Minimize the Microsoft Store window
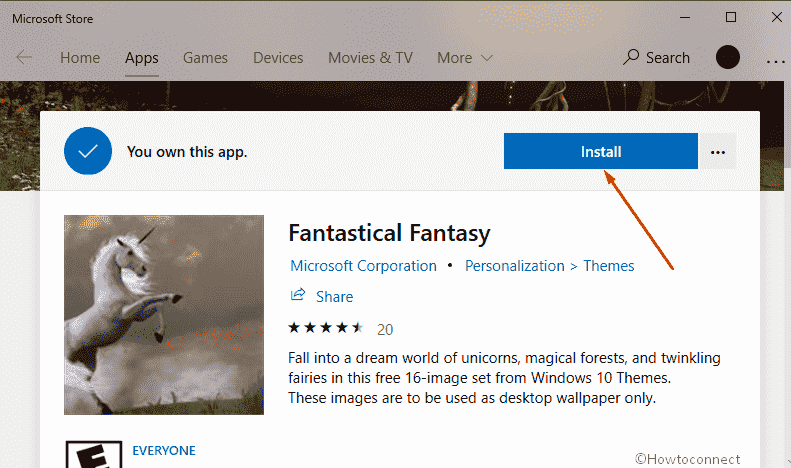The width and height of the screenshot is (791, 468). tap(685, 18)
